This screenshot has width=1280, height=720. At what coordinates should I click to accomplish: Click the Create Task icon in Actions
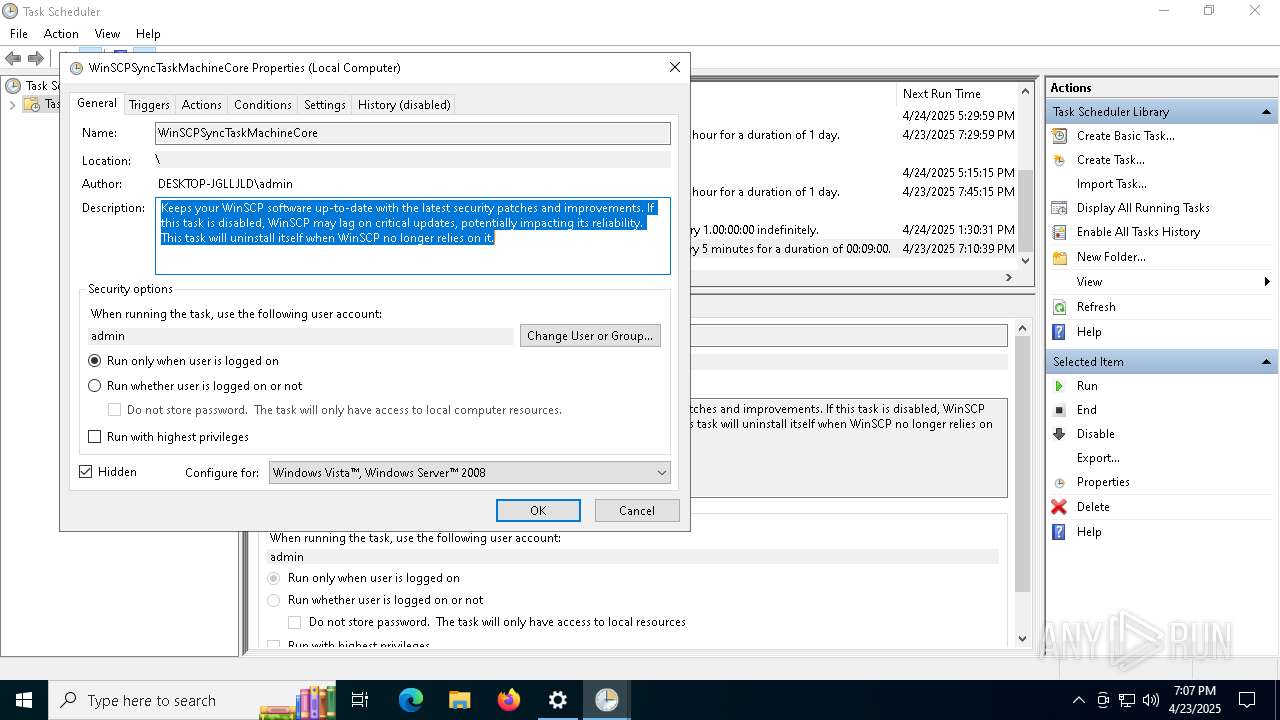[x=1059, y=160]
